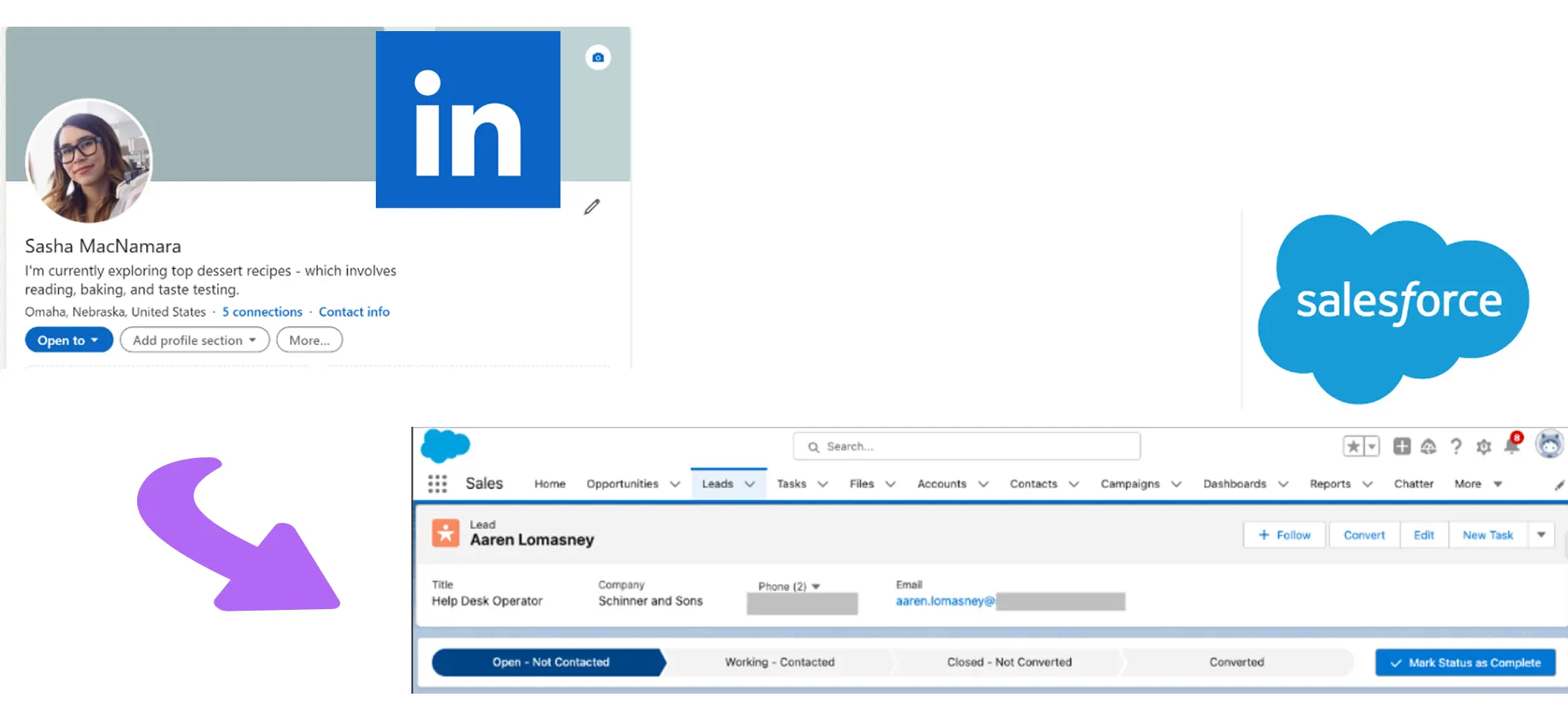The width and height of the screenshot is (1568, 707).
Task: Click the aaren.lomasney email link
Action: tap(945, 601)
